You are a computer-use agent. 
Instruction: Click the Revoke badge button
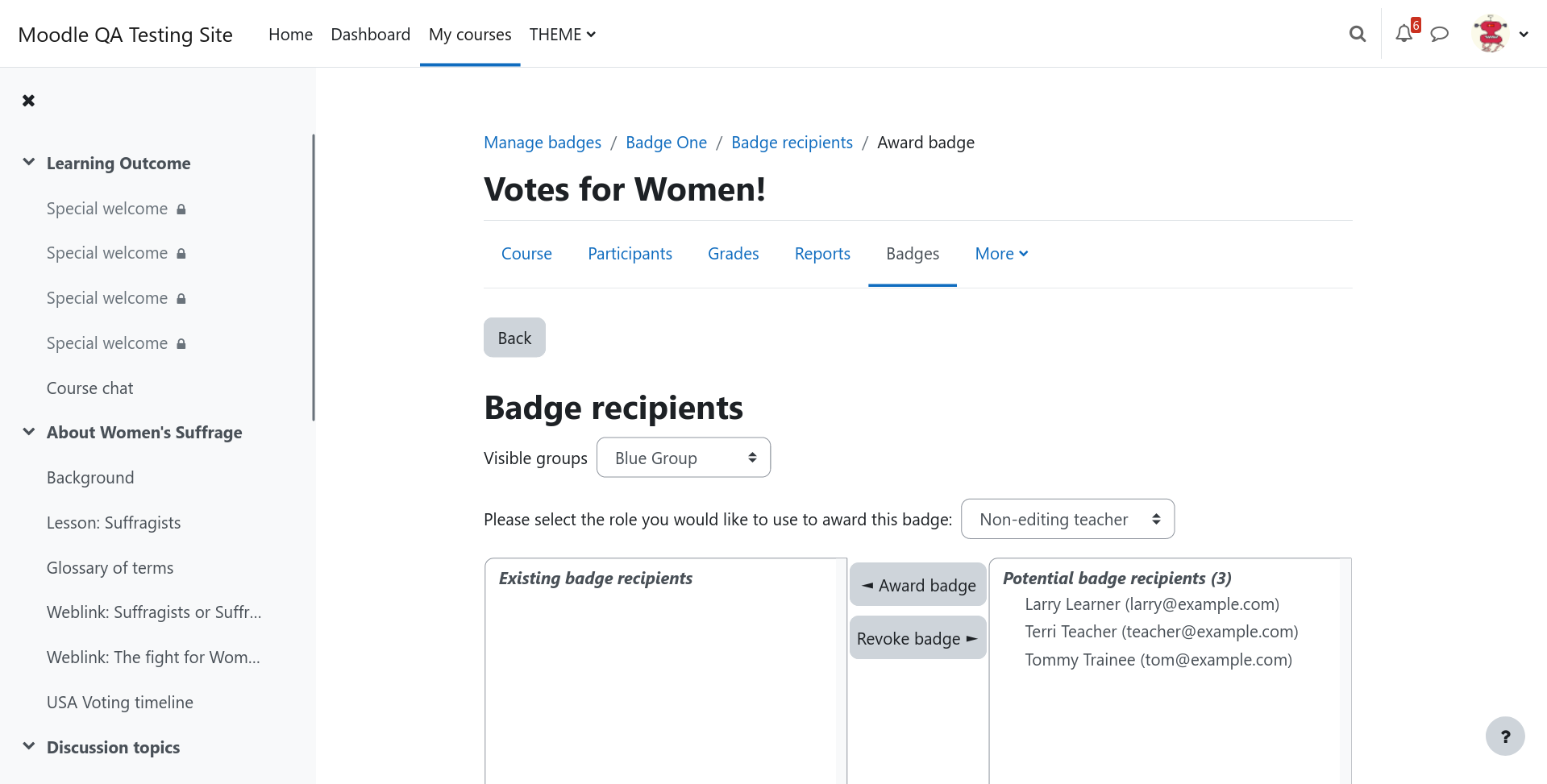click(x=918, y=638)
